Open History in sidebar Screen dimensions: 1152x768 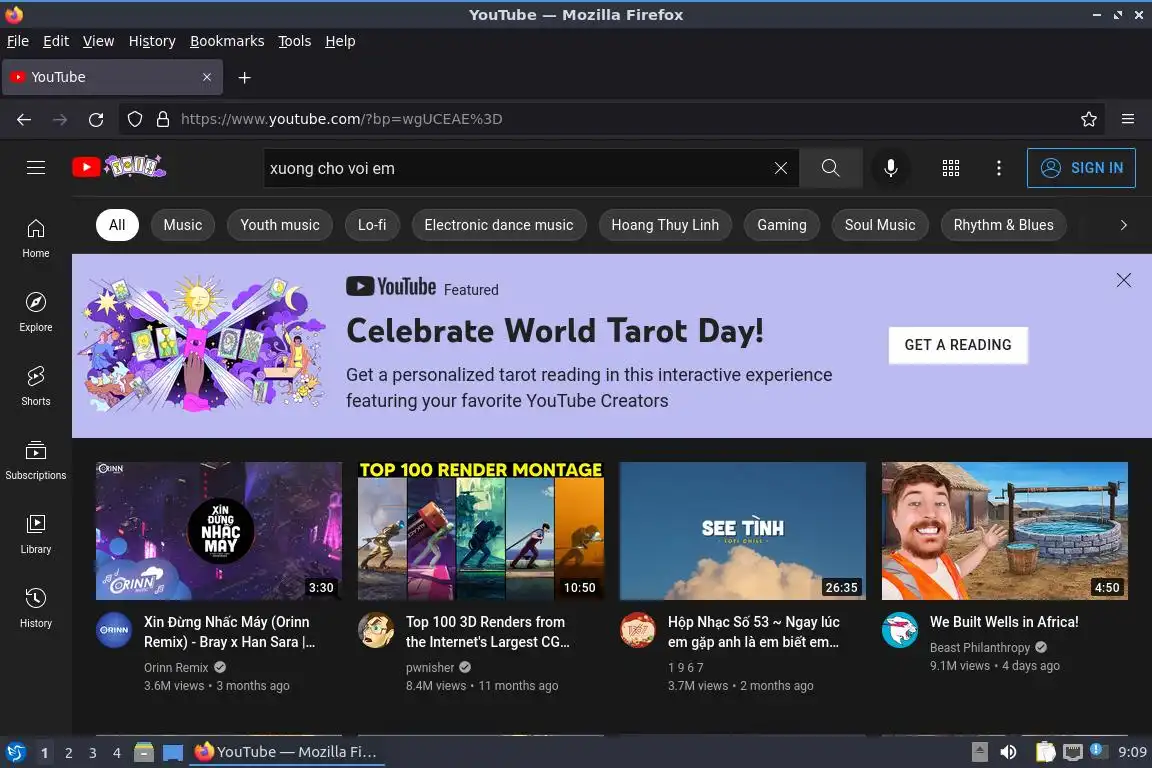coord(35,609)
